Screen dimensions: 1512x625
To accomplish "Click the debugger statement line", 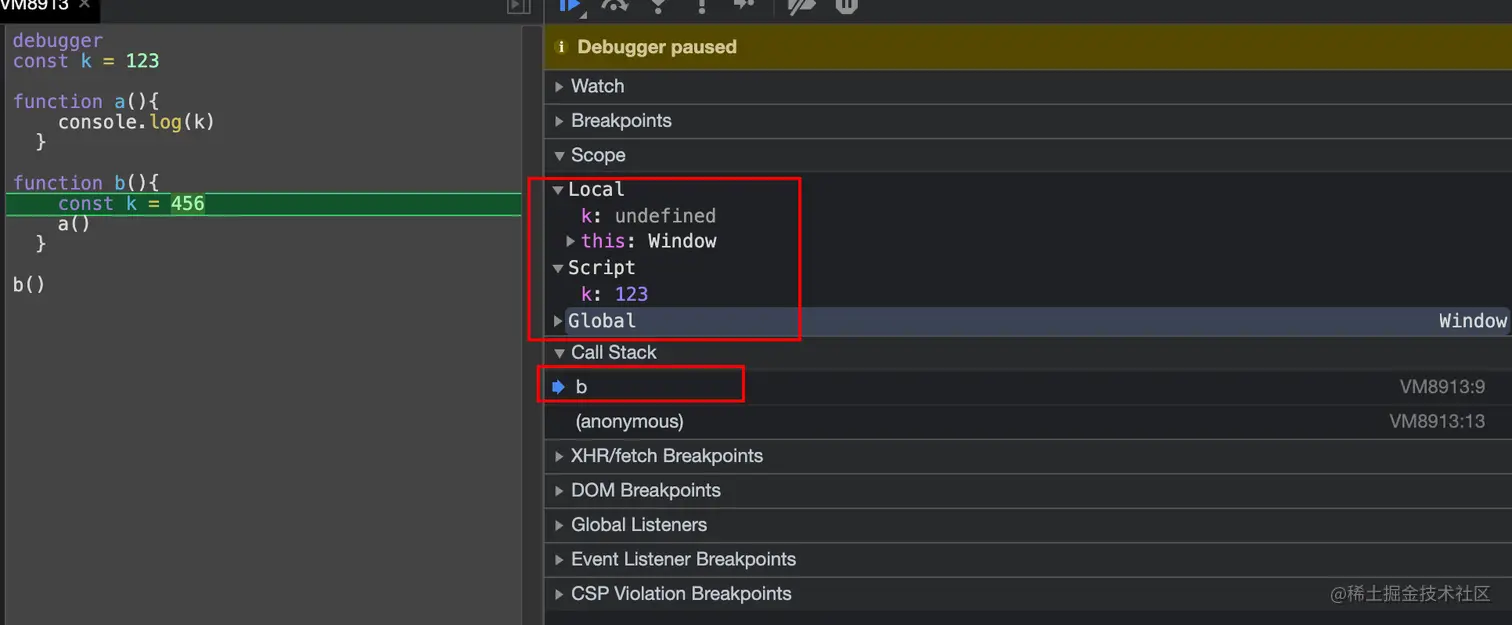I will pyautogui.click(x=58, y=41).
